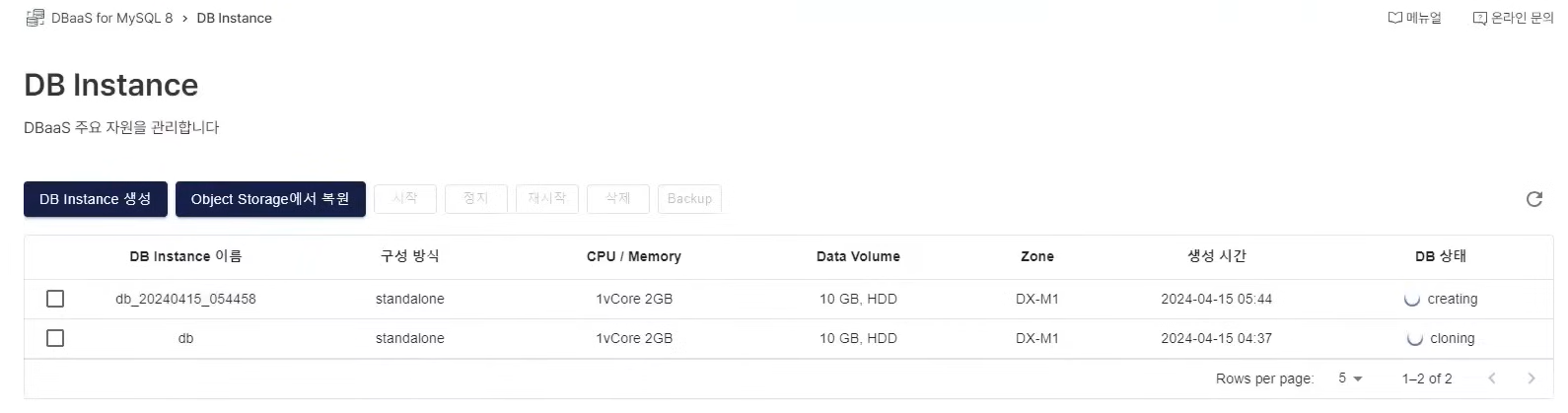
Task: Open the 온라인 문의 inquiry icon
Action: point(1479,18)
